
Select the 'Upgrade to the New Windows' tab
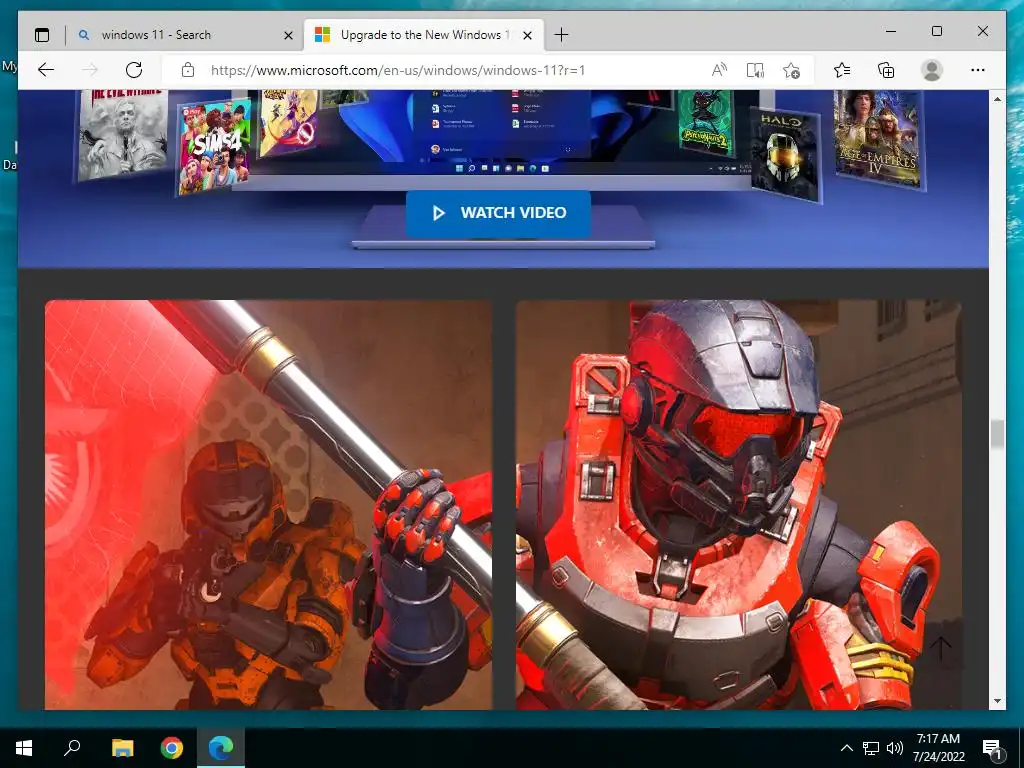(x=423, y=35)
